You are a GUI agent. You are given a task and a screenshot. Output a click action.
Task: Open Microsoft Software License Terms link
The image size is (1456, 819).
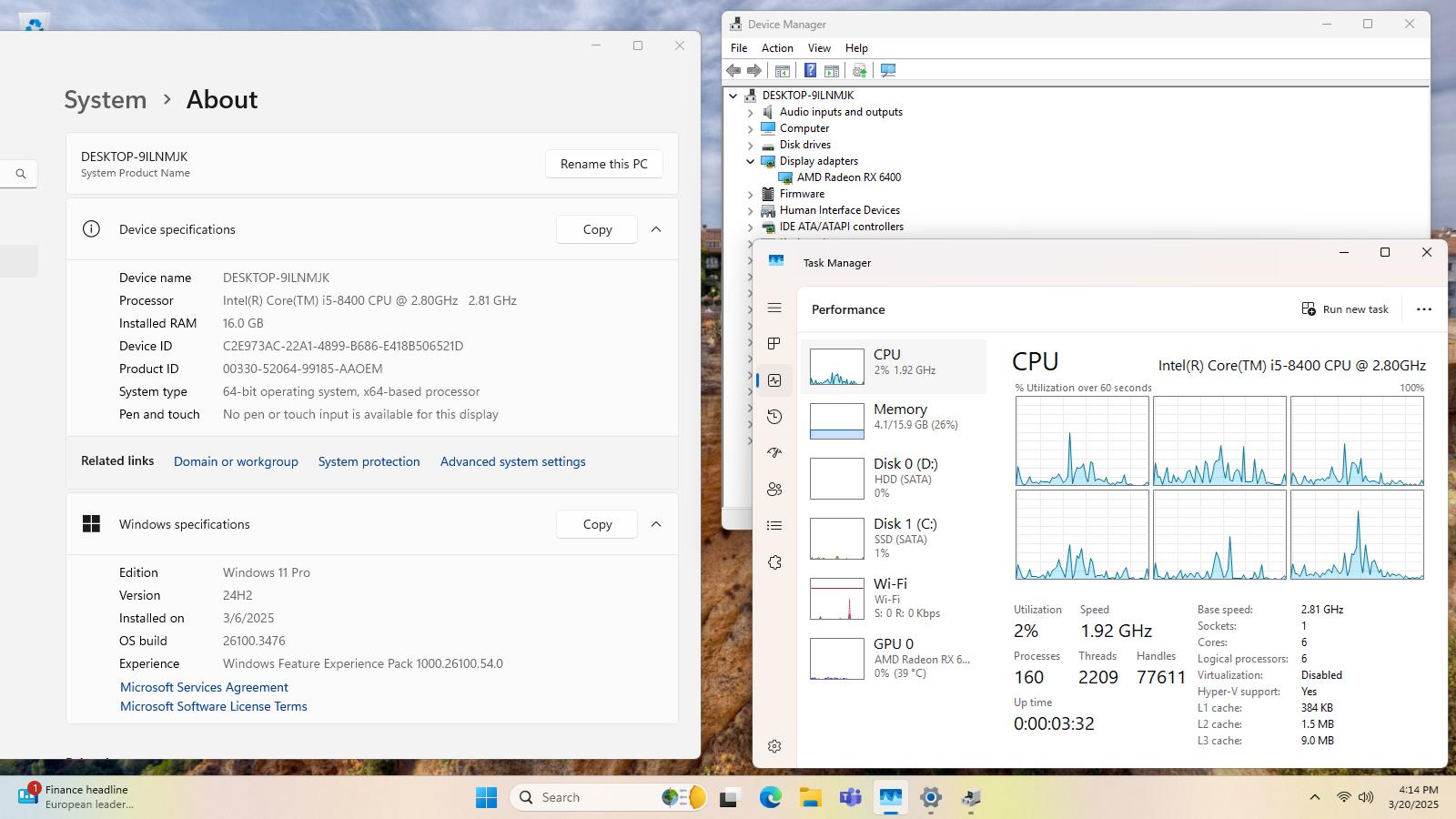pos(214,706)
